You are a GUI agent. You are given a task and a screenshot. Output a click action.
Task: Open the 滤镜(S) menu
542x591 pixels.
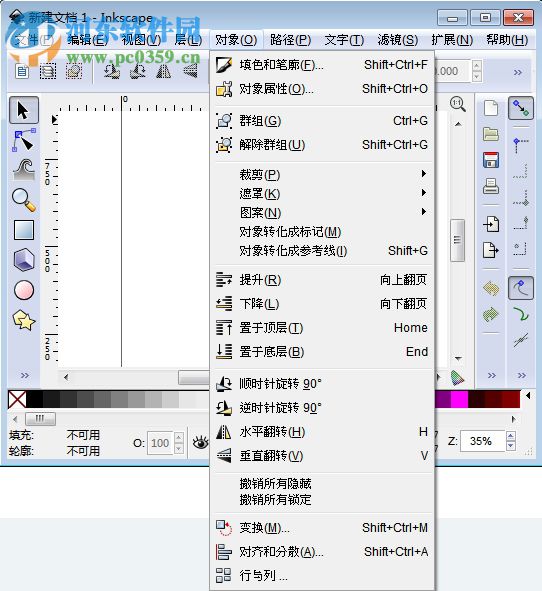click(x=398, y=40)
